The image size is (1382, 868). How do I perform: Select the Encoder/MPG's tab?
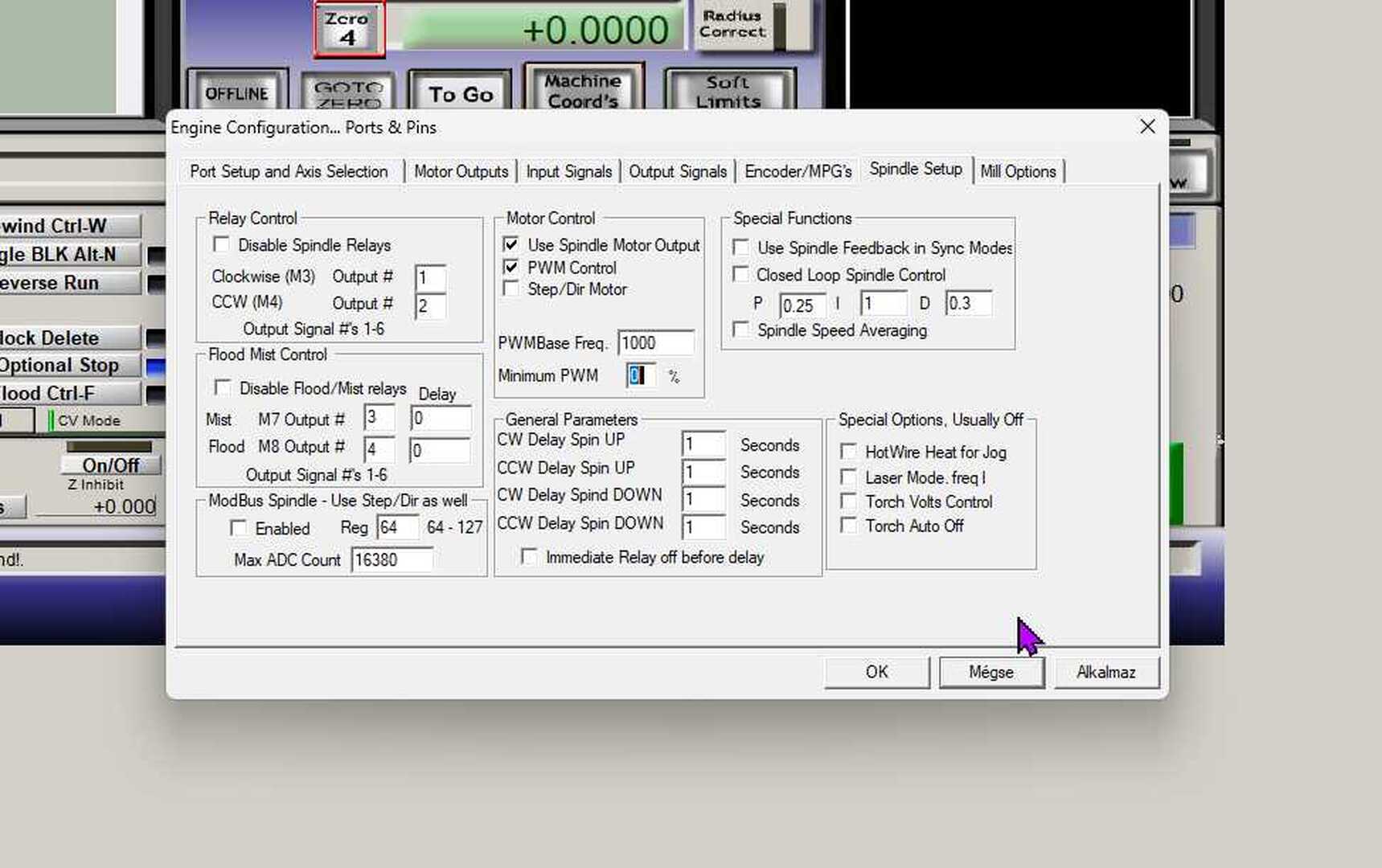coord(798,171)
